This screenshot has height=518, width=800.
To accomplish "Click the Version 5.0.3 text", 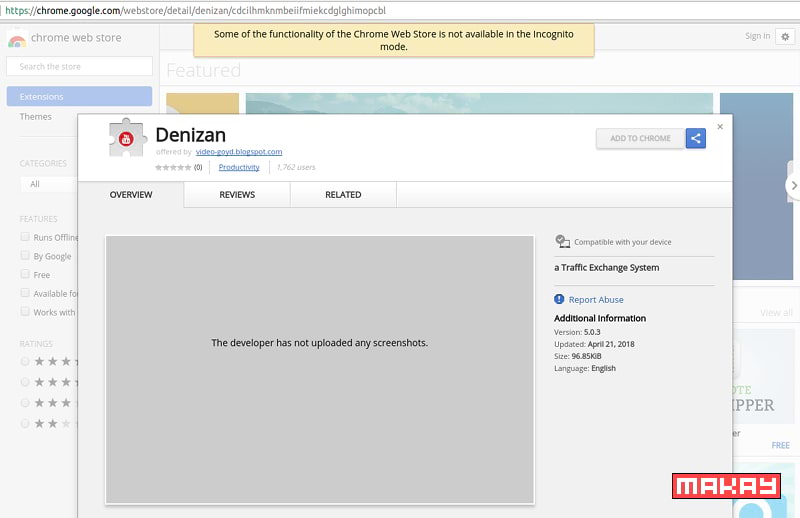I will point(577,332).
